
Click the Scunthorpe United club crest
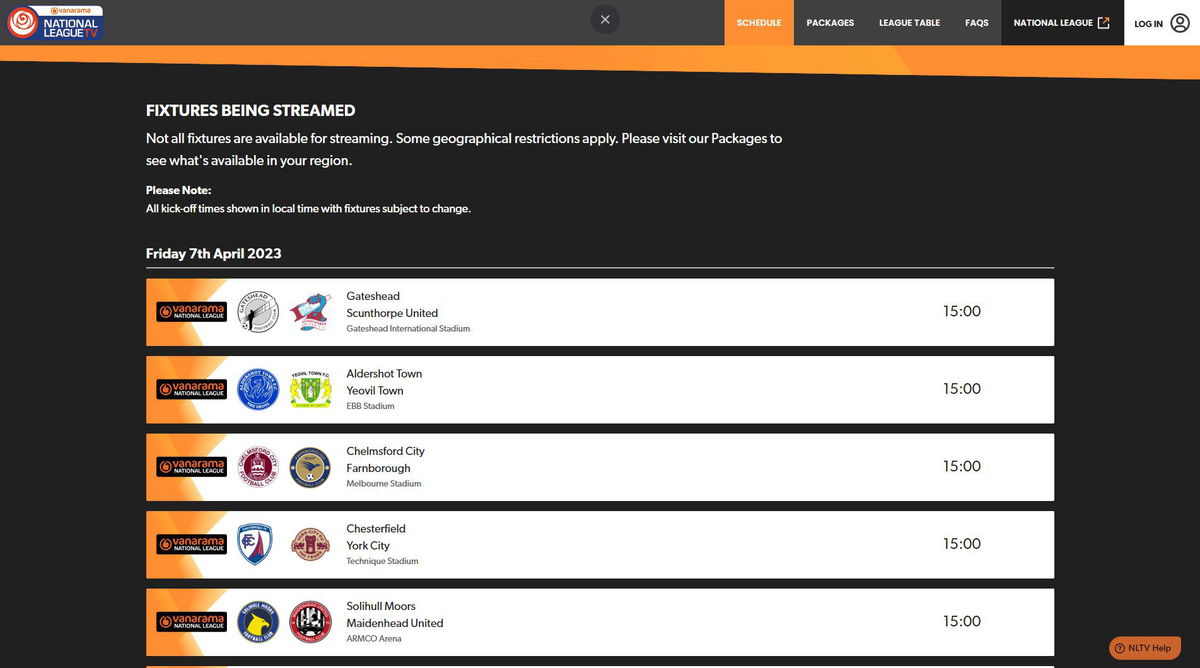(310, 312)
